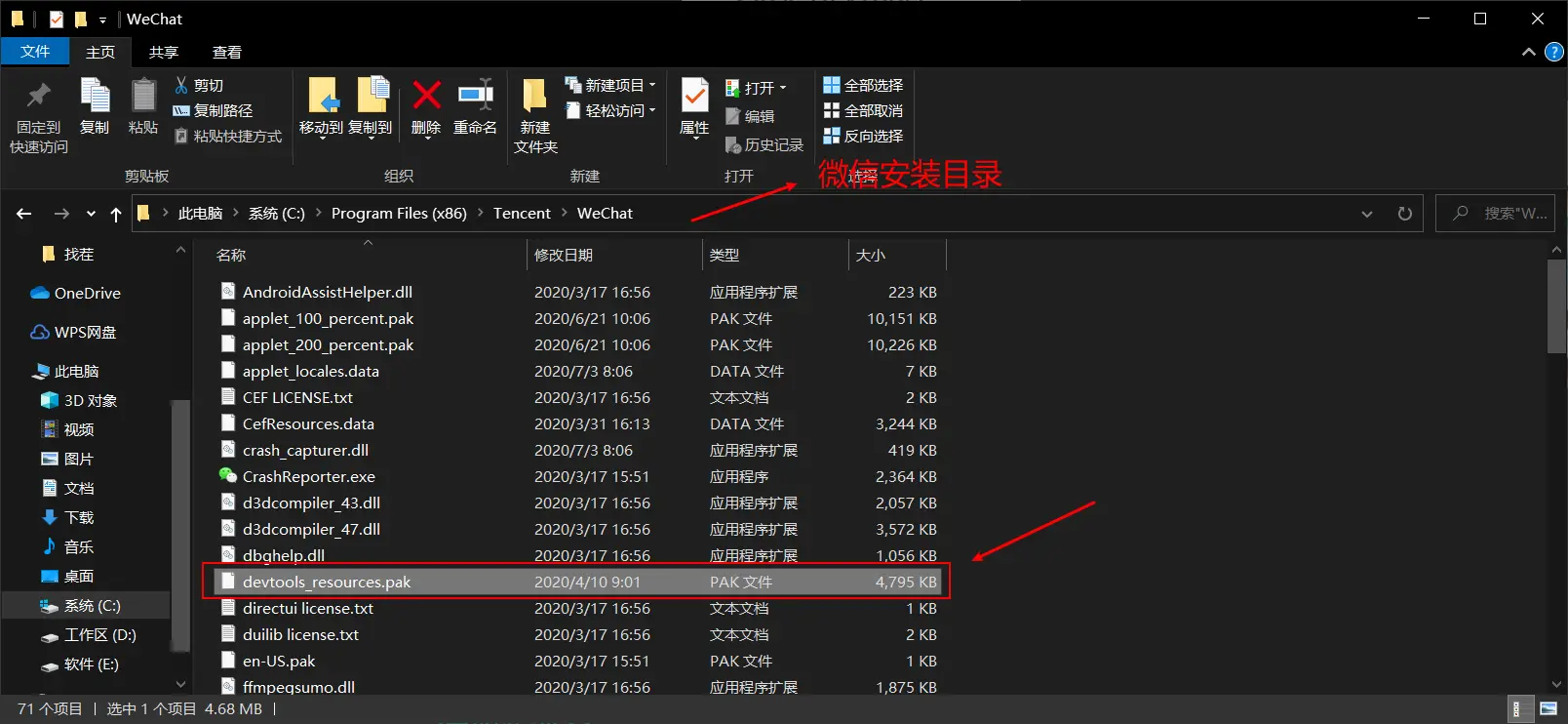The image size is (1568, 724).
Task: Click Select None (全部取消)
Action: pyautogui.click(x=863, y=110)
